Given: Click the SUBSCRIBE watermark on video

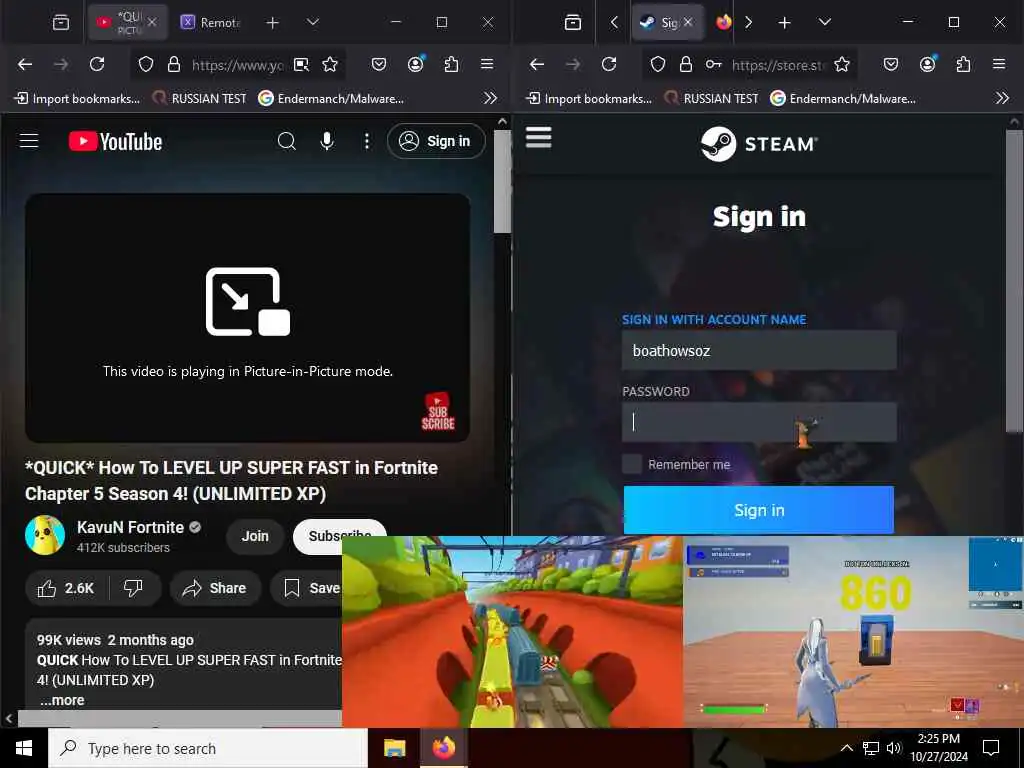Looking at the screenshot, I should (x=438, y=411).
